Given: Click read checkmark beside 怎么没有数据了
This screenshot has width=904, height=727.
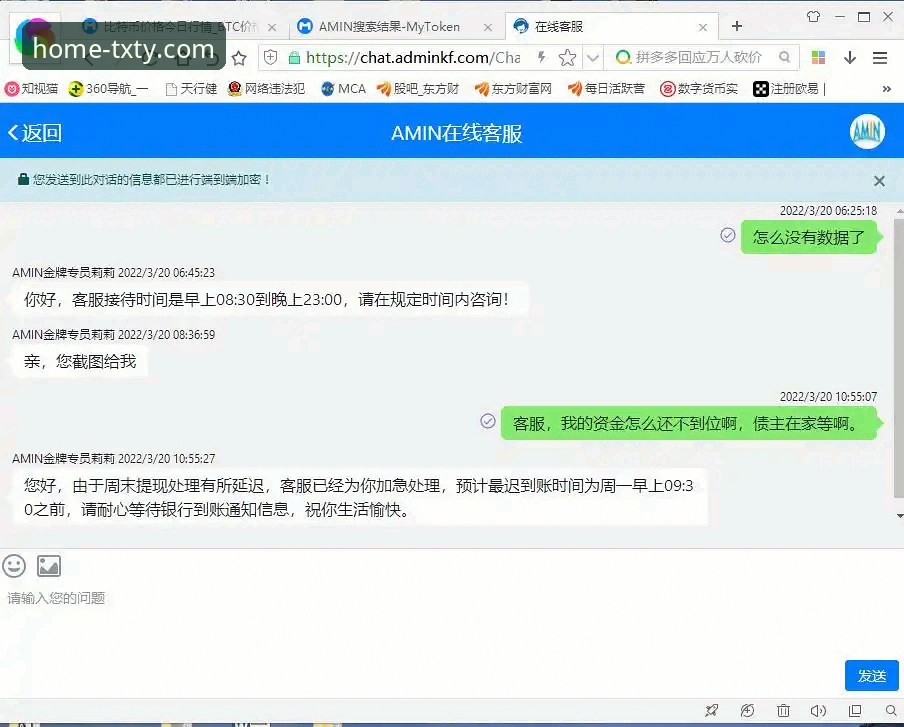Looking at the screenshot, I should point(728,235).
